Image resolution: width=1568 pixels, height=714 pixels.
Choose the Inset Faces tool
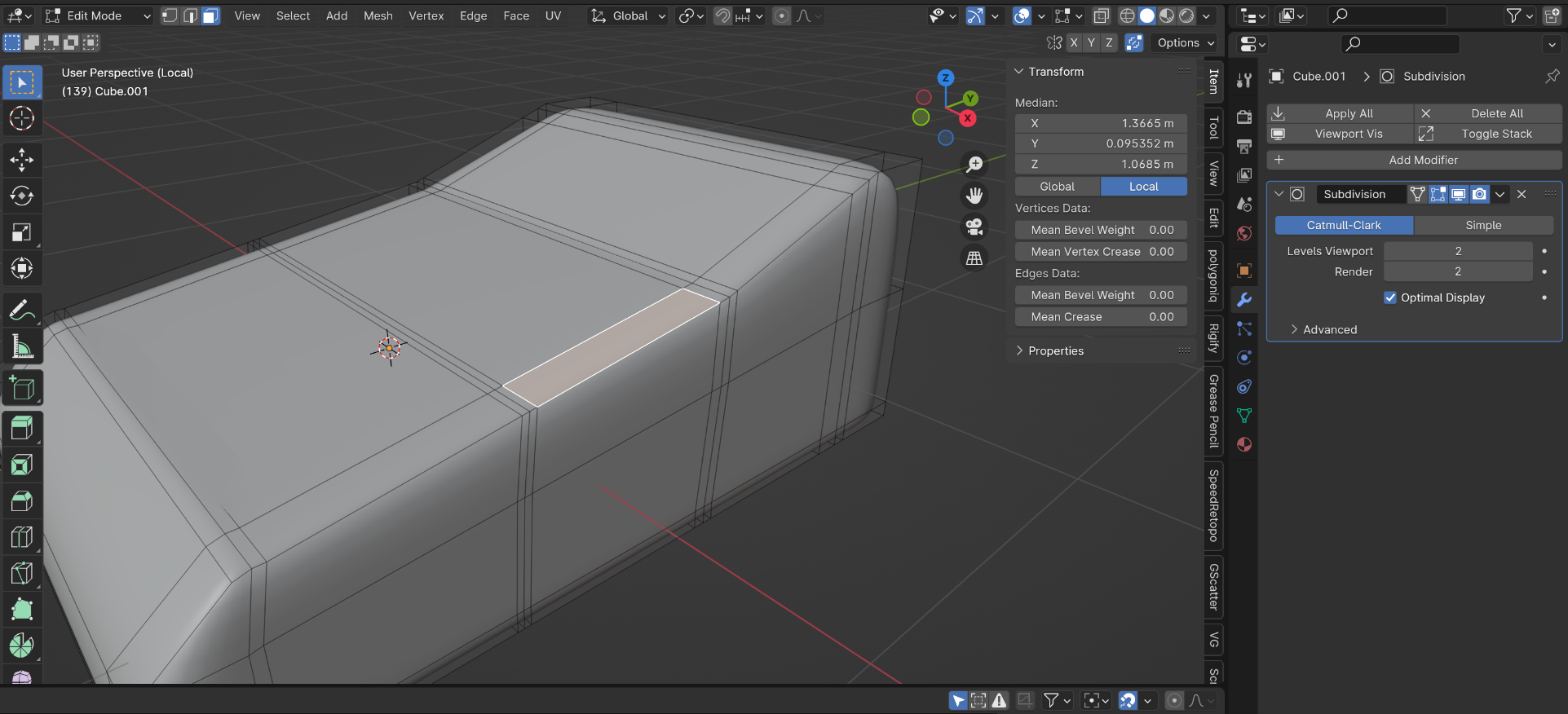click(22, 465)
